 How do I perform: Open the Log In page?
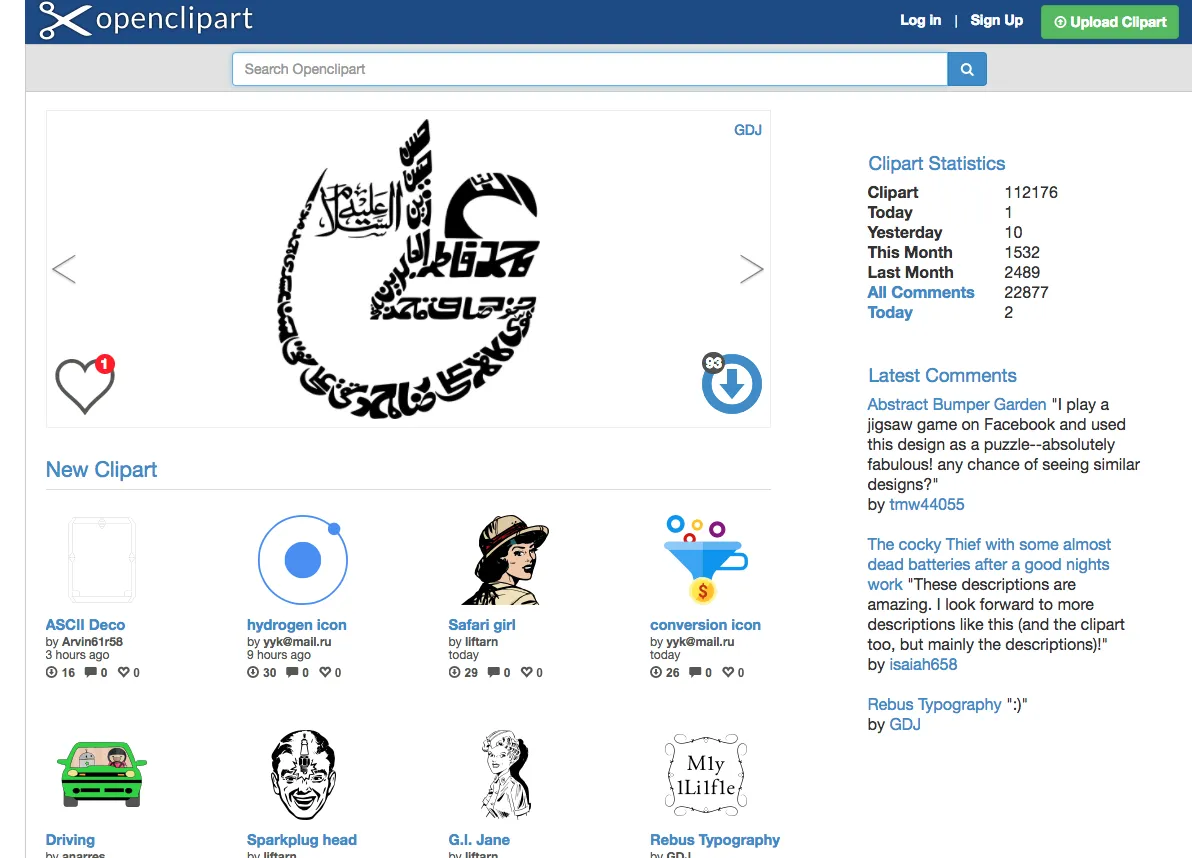pyautogui.click(x=921, y=21)
